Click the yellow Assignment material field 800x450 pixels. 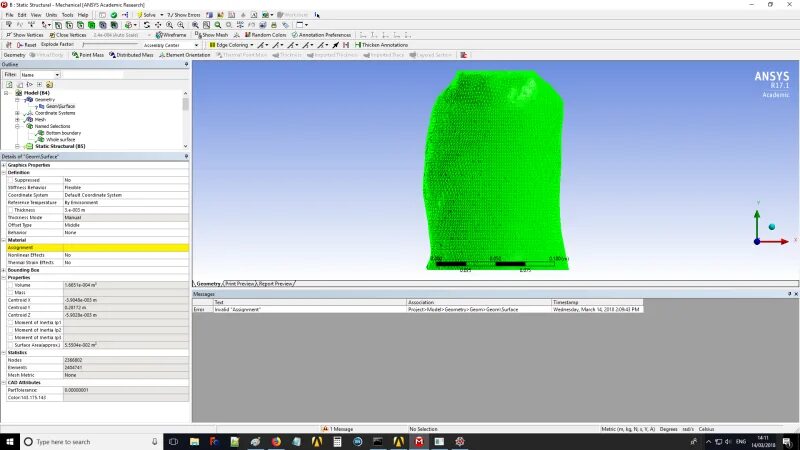[126, 247]
